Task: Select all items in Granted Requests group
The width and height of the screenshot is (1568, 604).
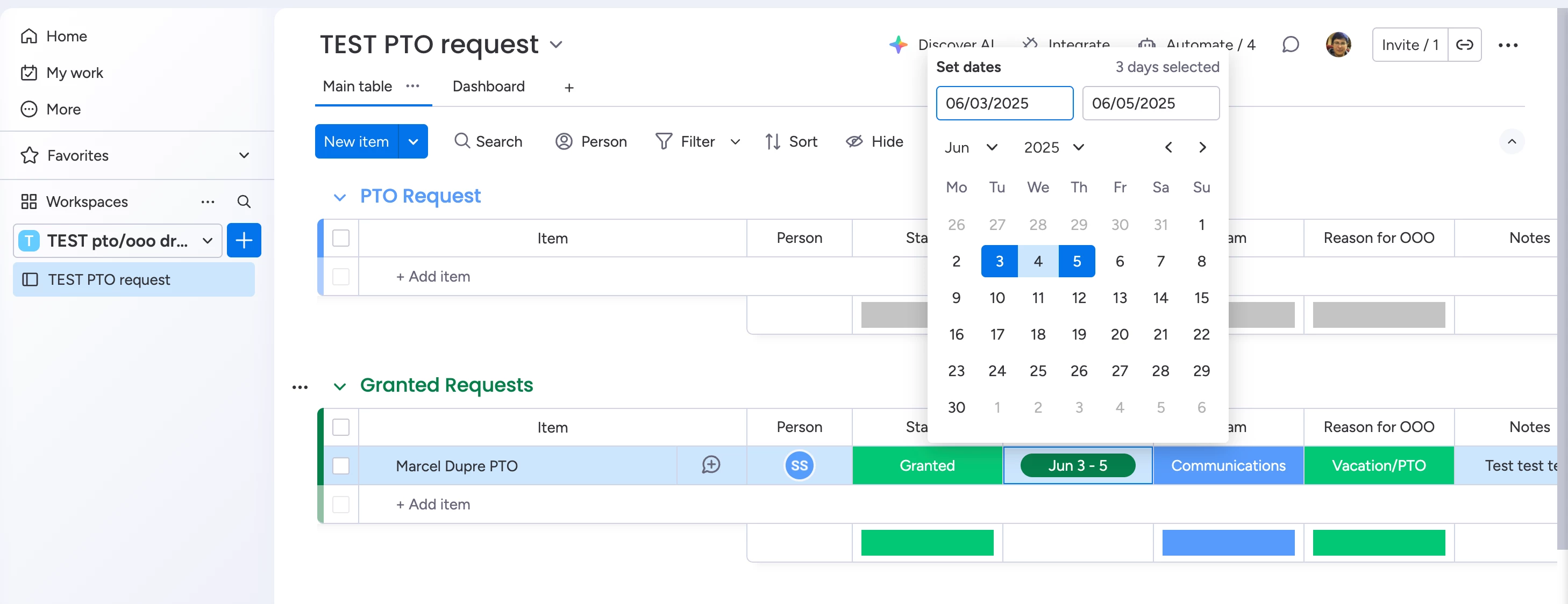Action: (x=341, y=427)
